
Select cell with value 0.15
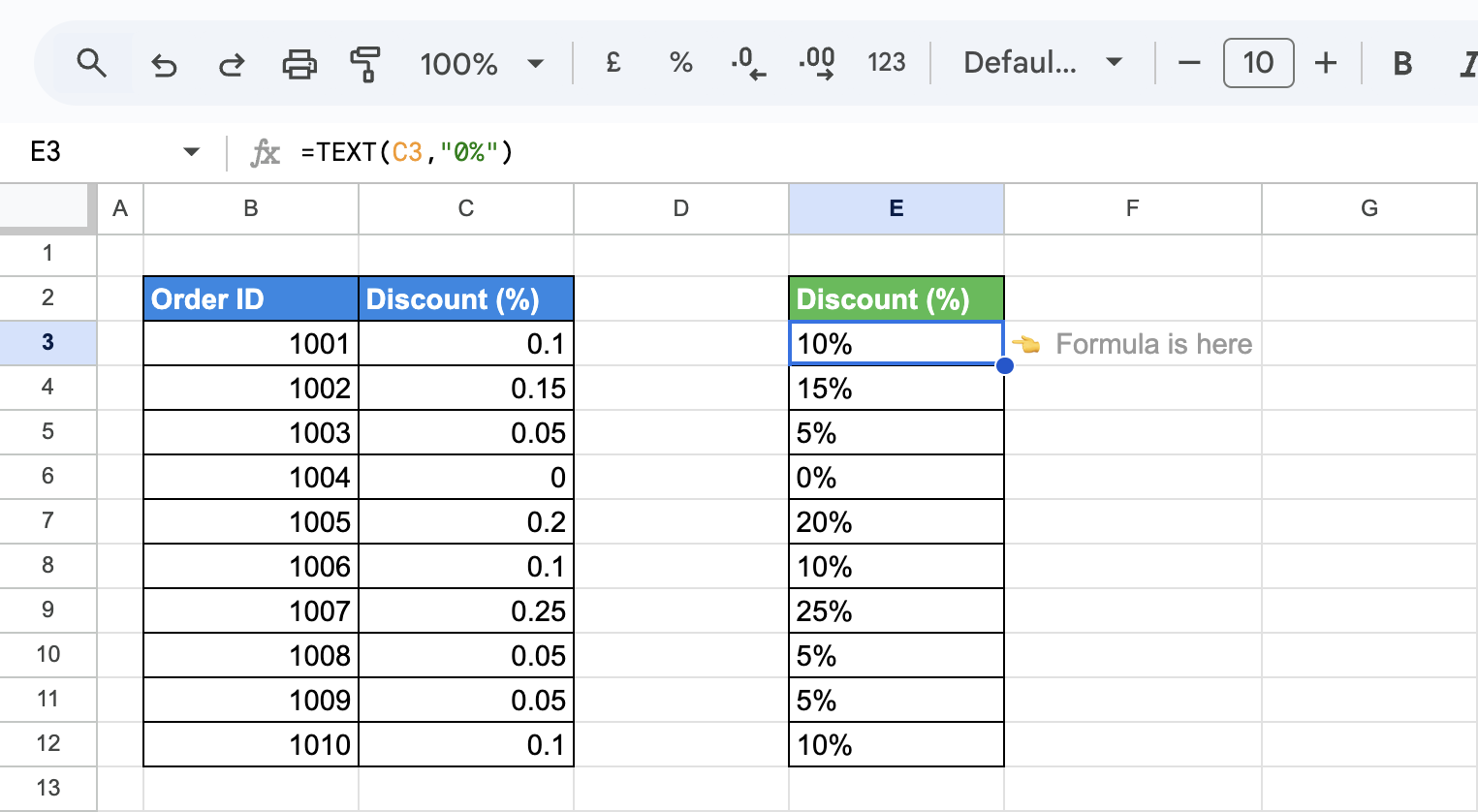click(x=466, y=388)
